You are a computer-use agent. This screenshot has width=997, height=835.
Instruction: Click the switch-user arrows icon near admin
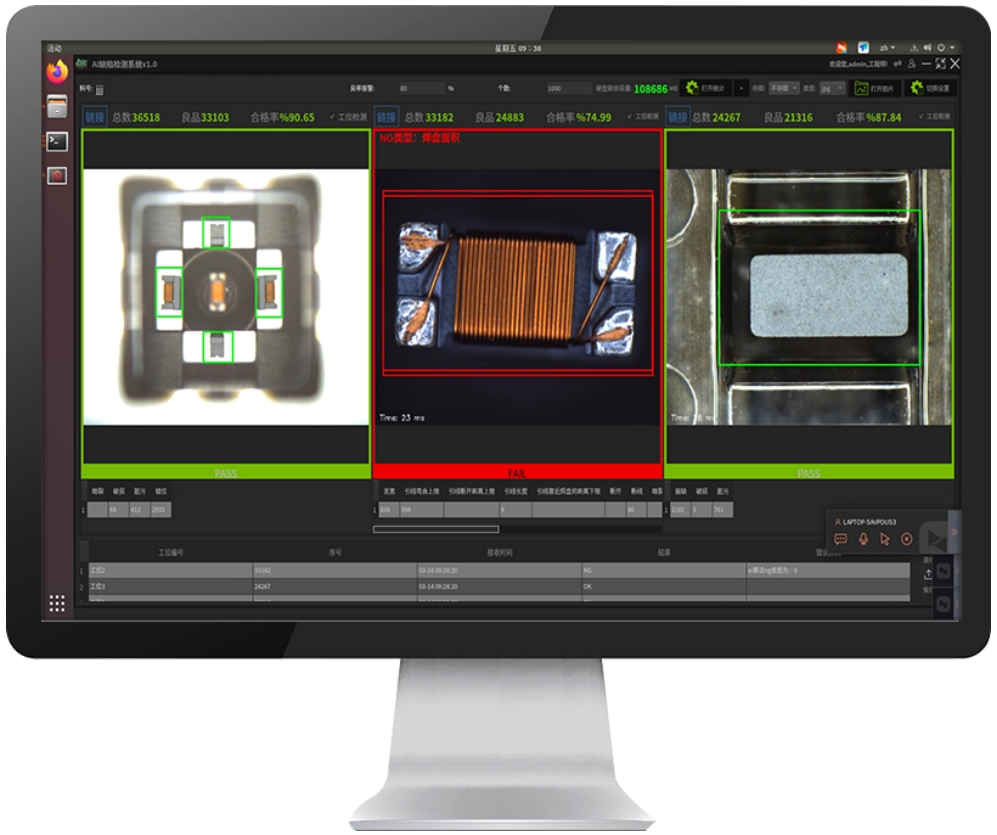(898, 64)
